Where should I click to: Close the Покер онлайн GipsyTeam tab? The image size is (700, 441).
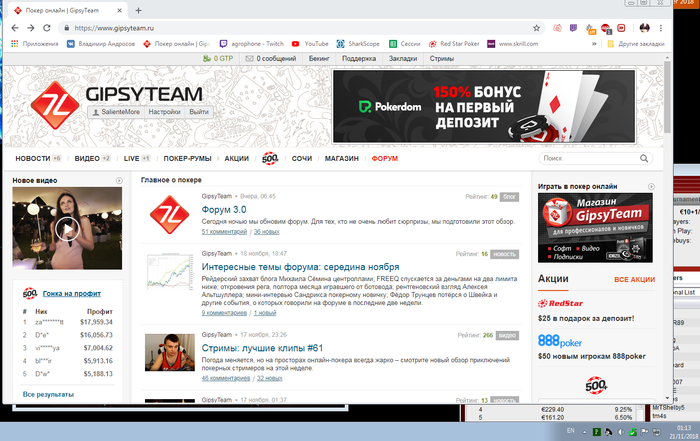pyautogui.click(x=119, y=10)
